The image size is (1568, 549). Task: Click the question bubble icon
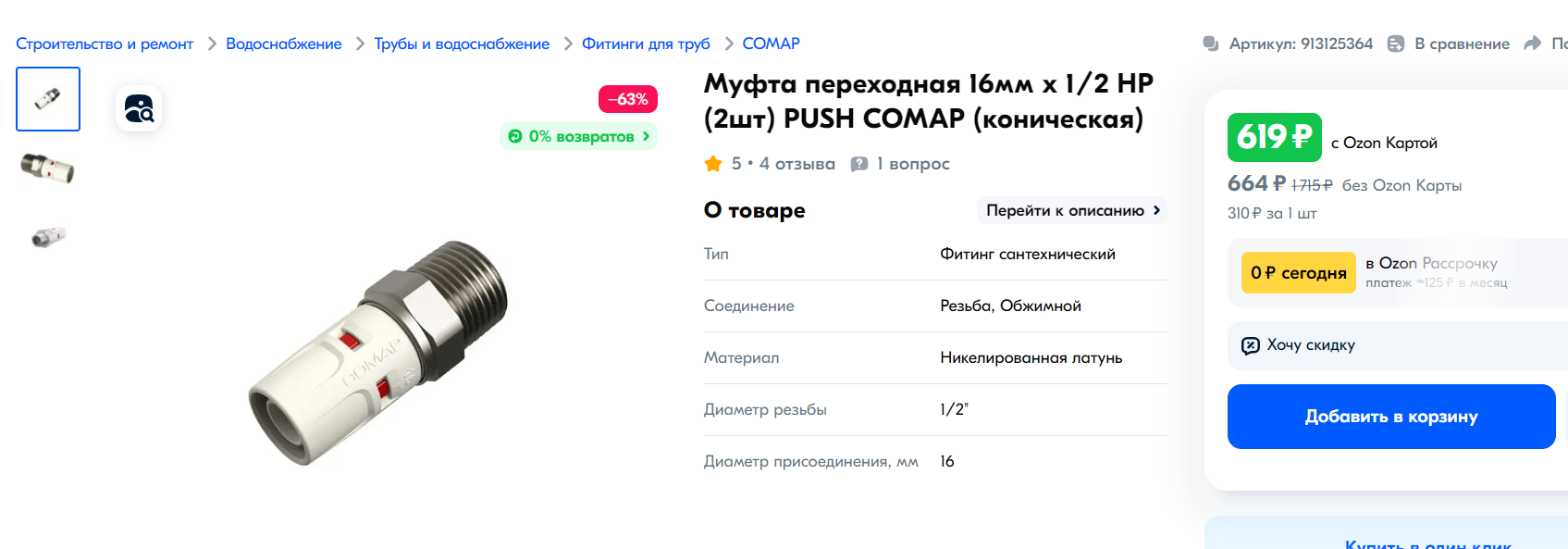tap(859, 164)
